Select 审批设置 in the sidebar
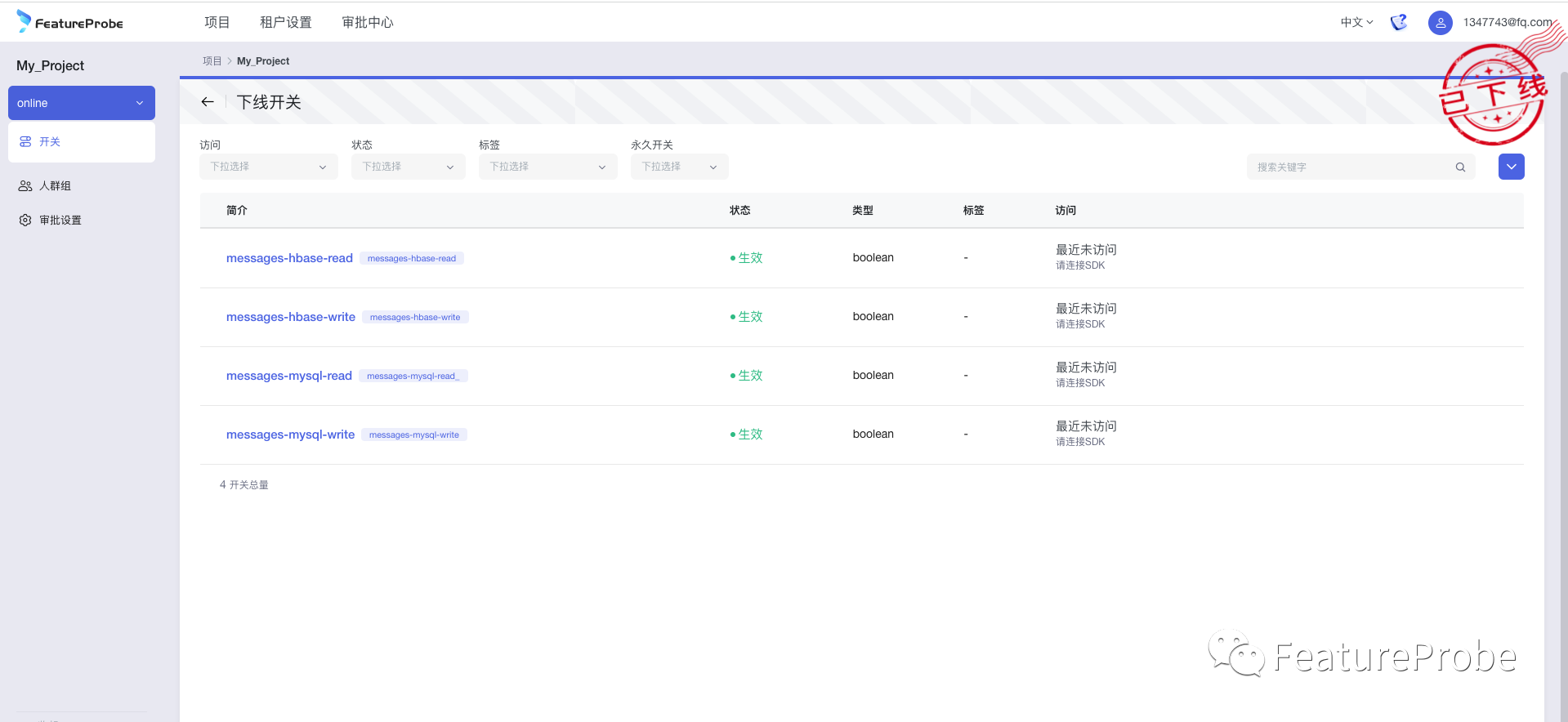The image size is (1568, 722). [x=82, y=221]
